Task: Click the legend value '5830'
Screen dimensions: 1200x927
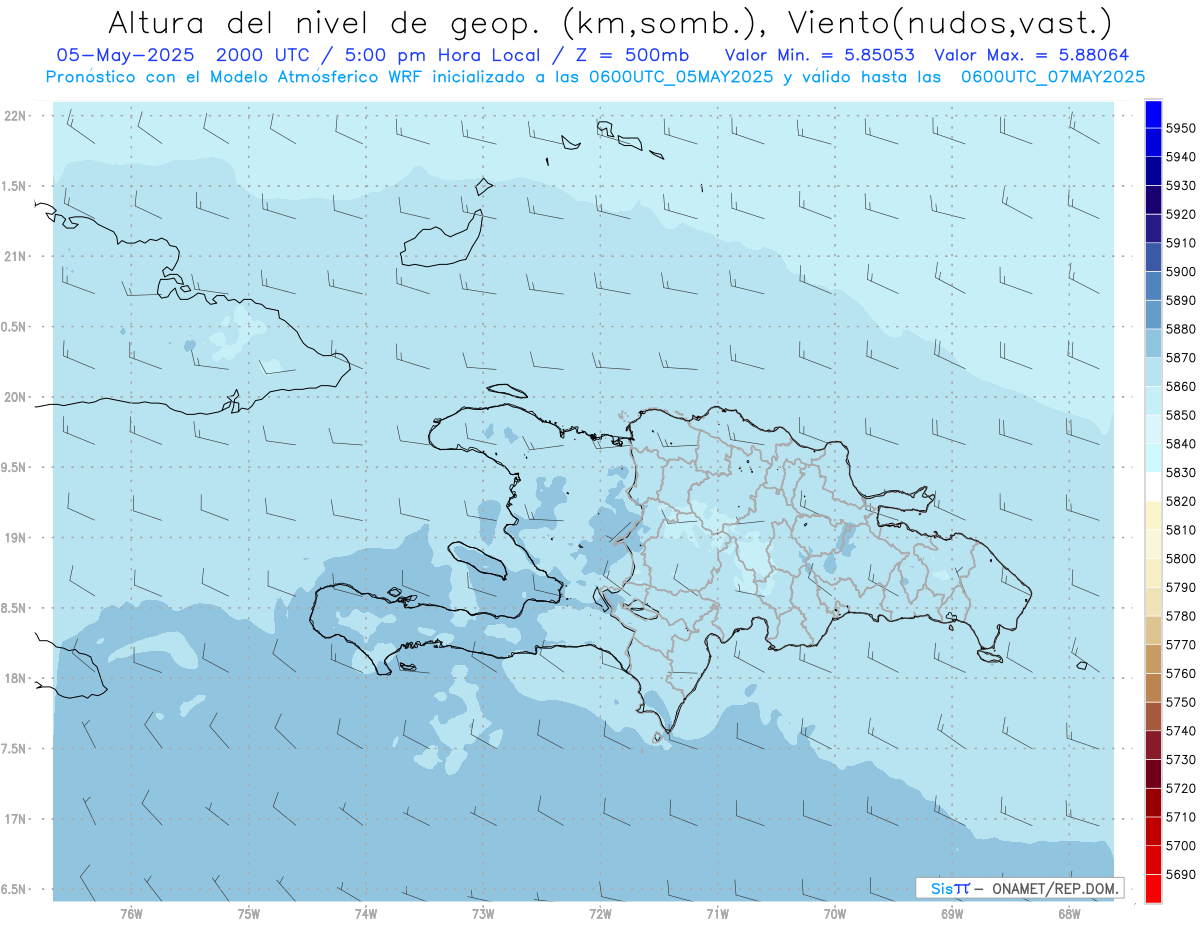Action: 1180,473
